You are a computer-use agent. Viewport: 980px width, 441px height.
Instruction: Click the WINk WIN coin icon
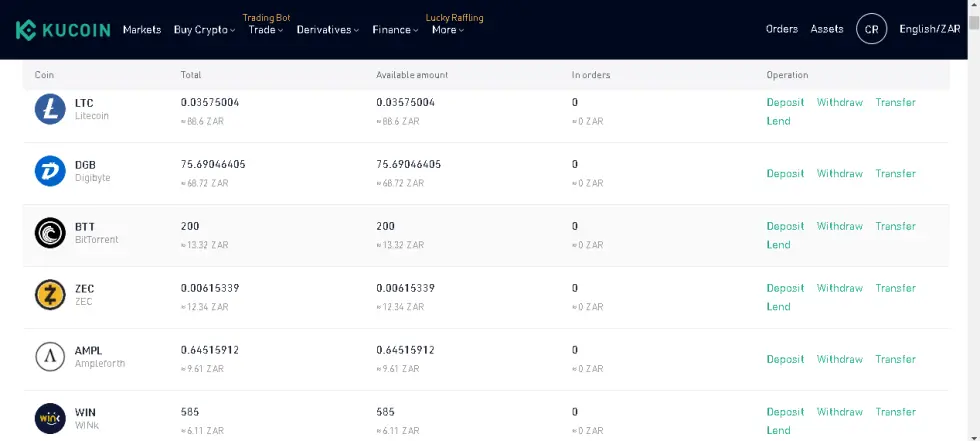pyautogui.click(x=50, y=419)
